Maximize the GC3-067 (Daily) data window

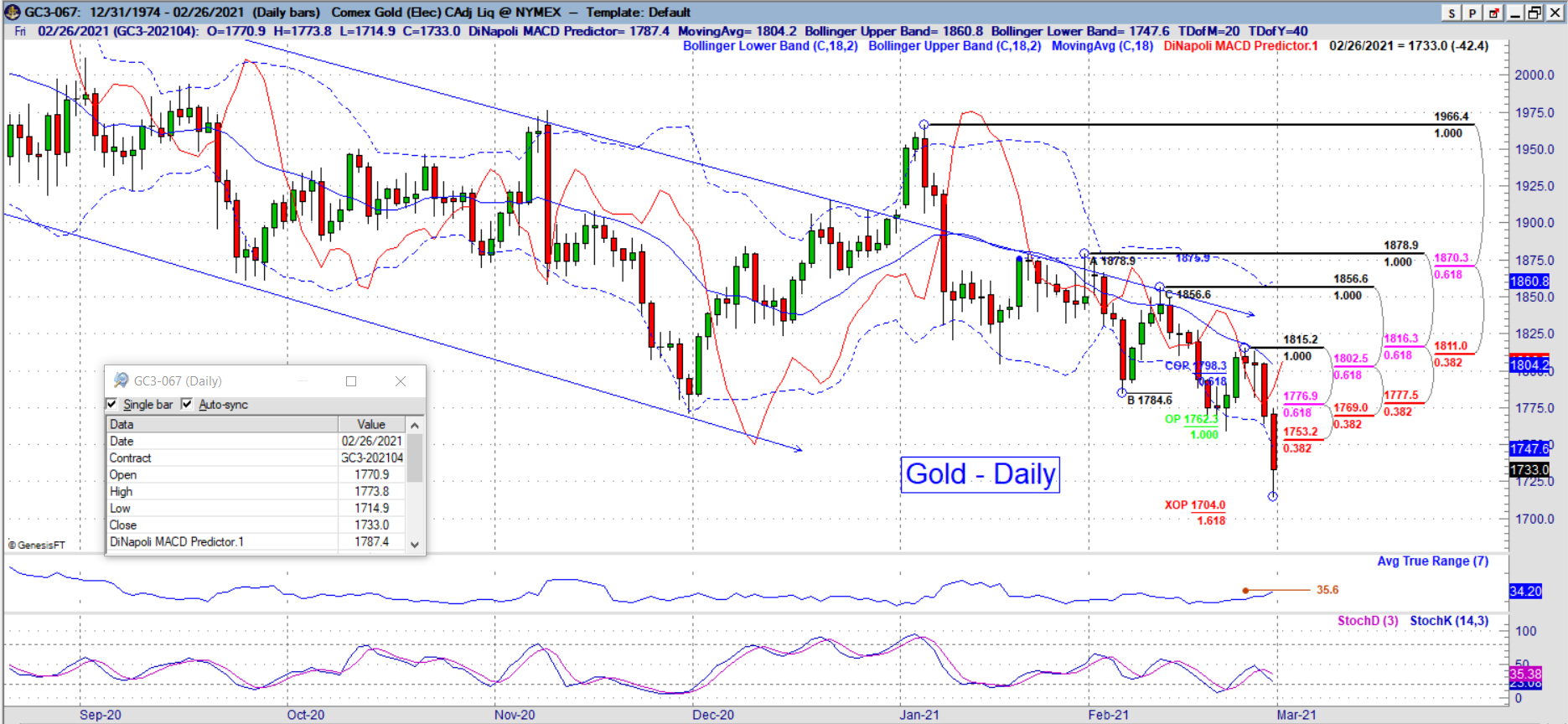351,381
